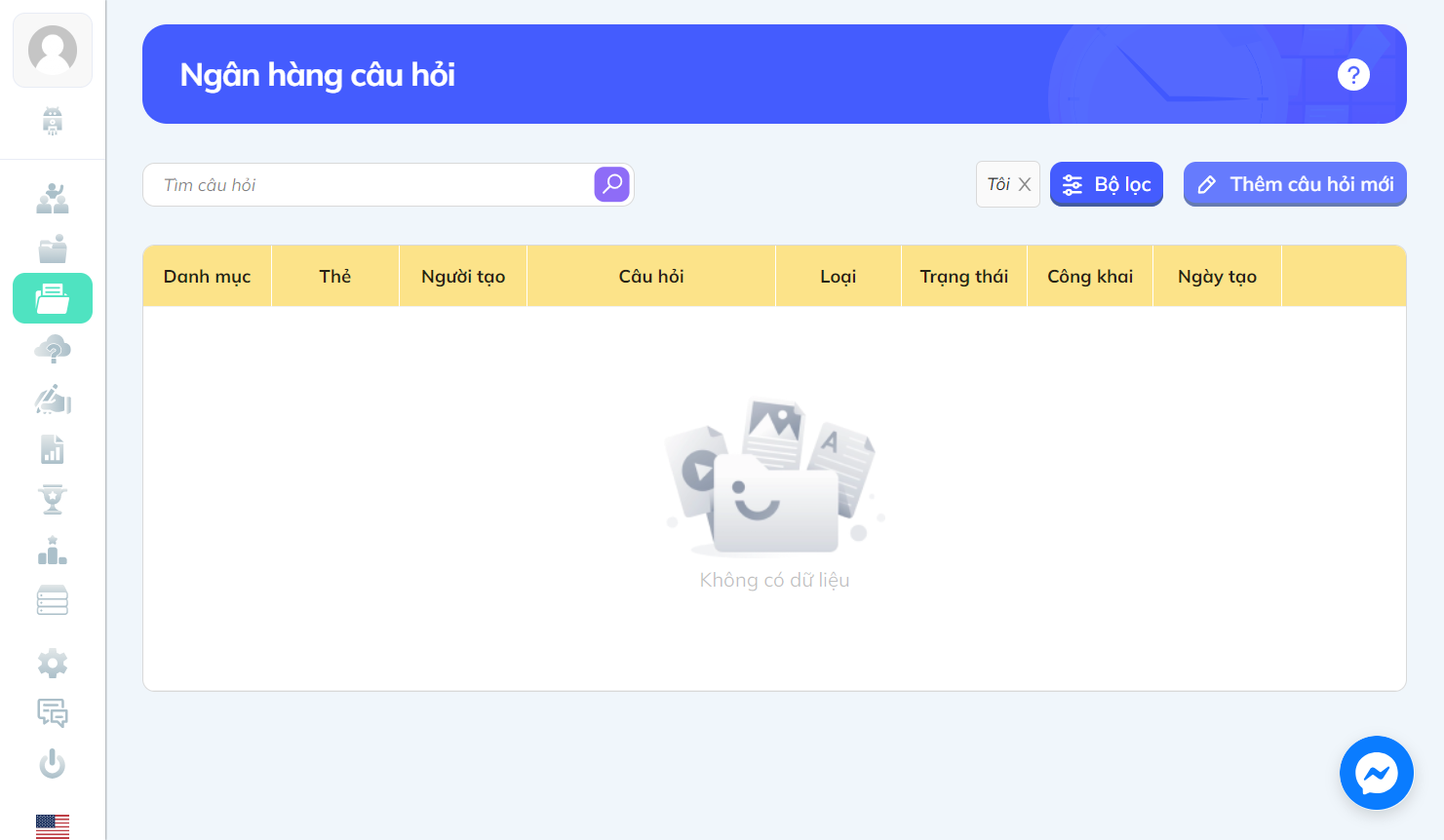Viewport: 1444px width, 840px height.
Task: Open the server storage sidebar icon
Action: [53, 600]
